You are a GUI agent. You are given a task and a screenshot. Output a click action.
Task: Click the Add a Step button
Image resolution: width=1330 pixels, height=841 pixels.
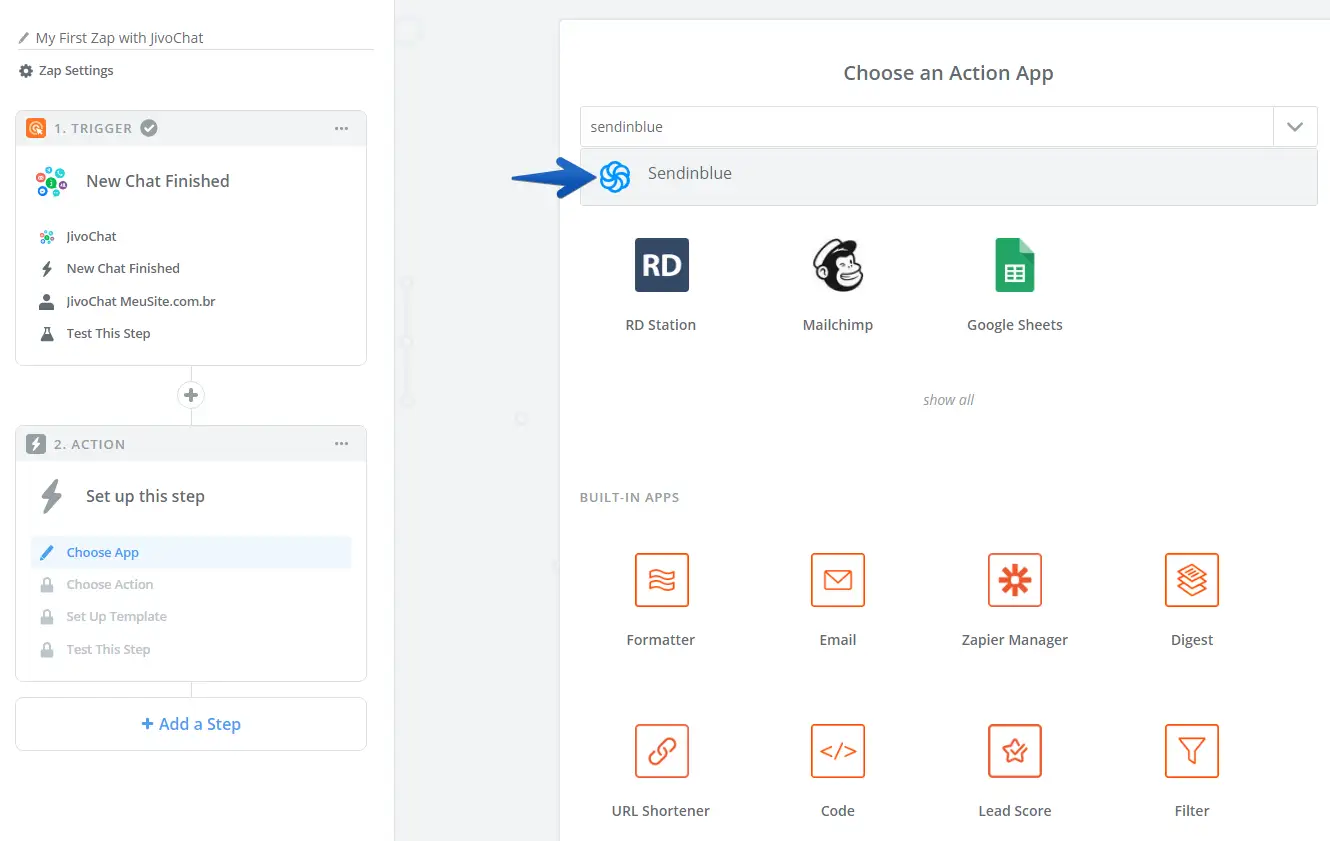click(191, 724)
